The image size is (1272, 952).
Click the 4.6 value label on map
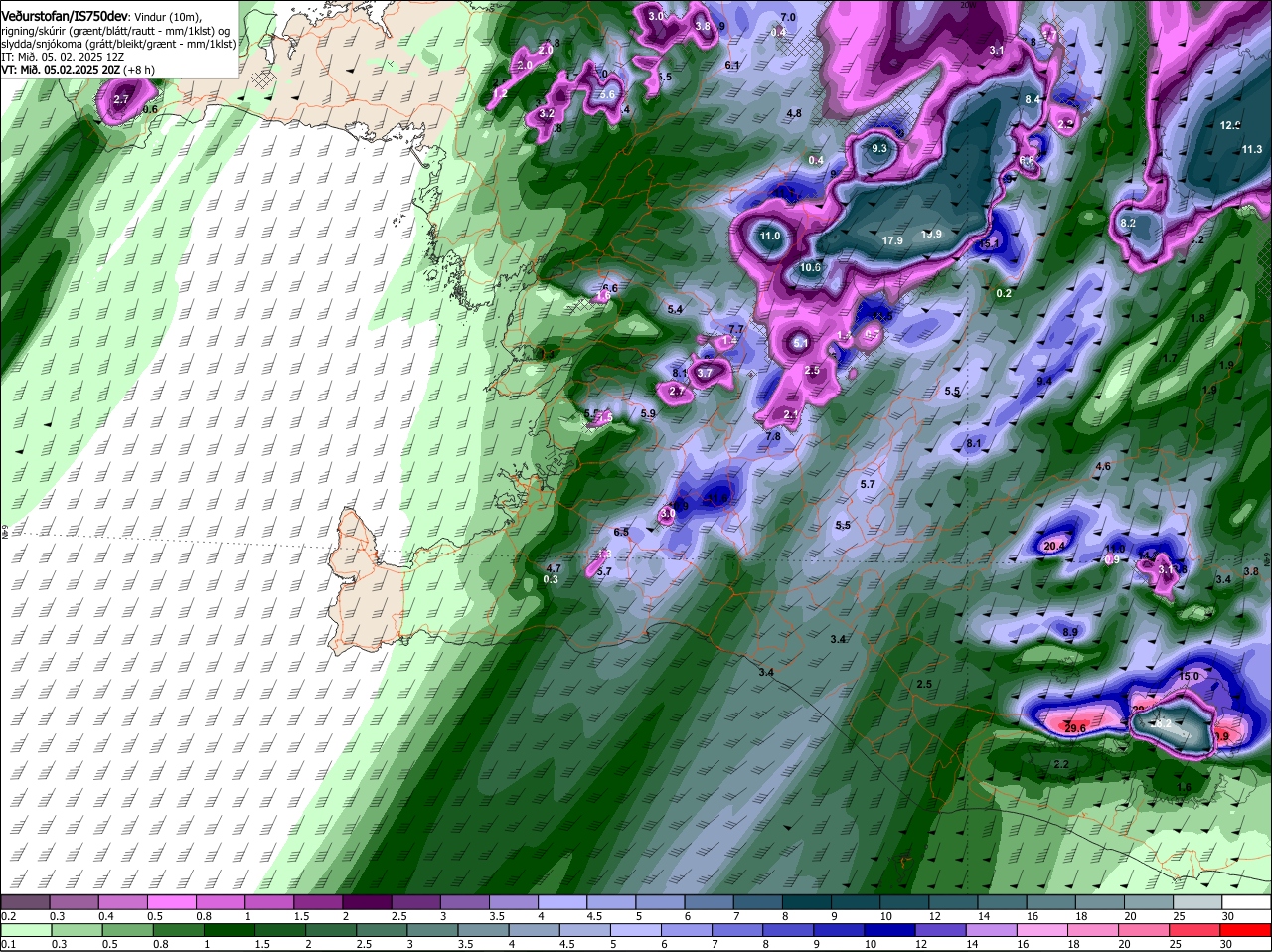pos(1103,467)
